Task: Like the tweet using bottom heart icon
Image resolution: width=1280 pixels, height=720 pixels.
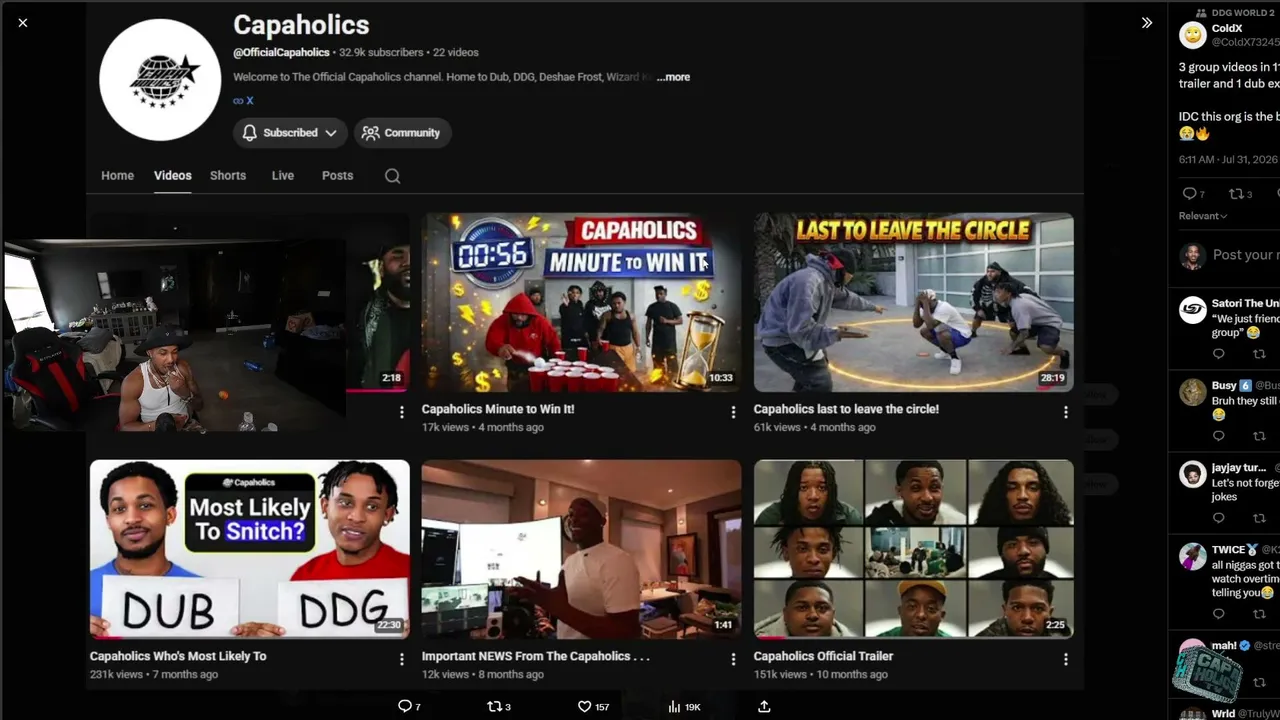Action: click(585, 706)
